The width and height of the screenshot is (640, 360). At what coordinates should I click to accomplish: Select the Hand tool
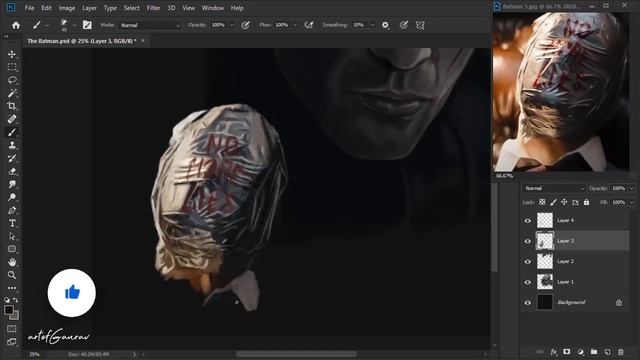point(12,262)
